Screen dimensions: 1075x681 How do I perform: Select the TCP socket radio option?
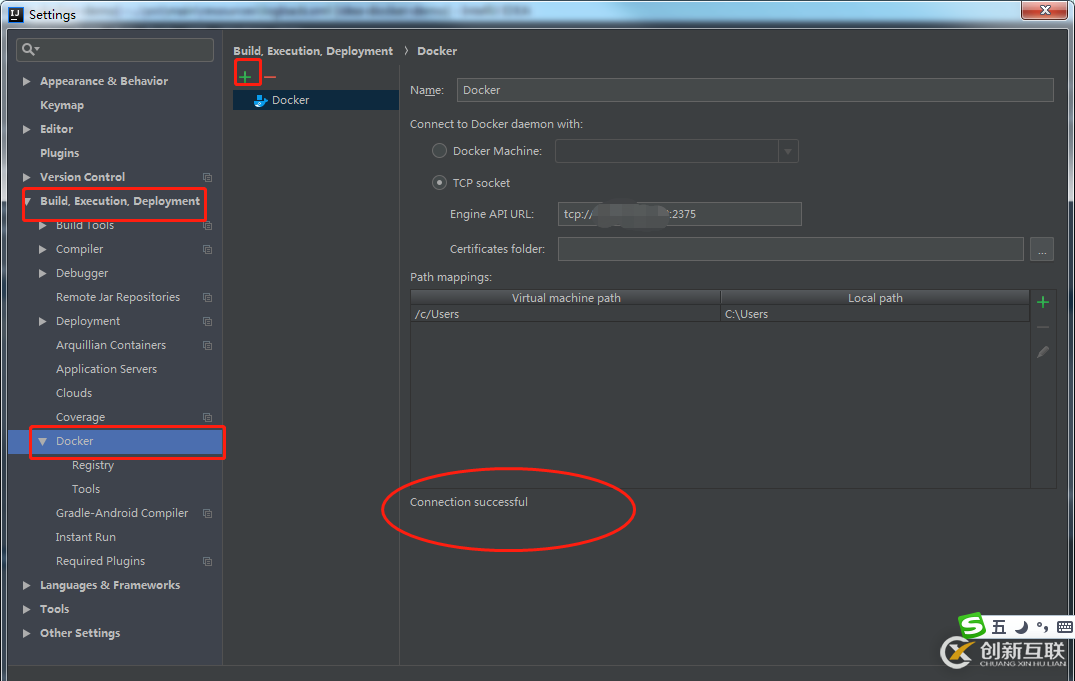point(439,183)
